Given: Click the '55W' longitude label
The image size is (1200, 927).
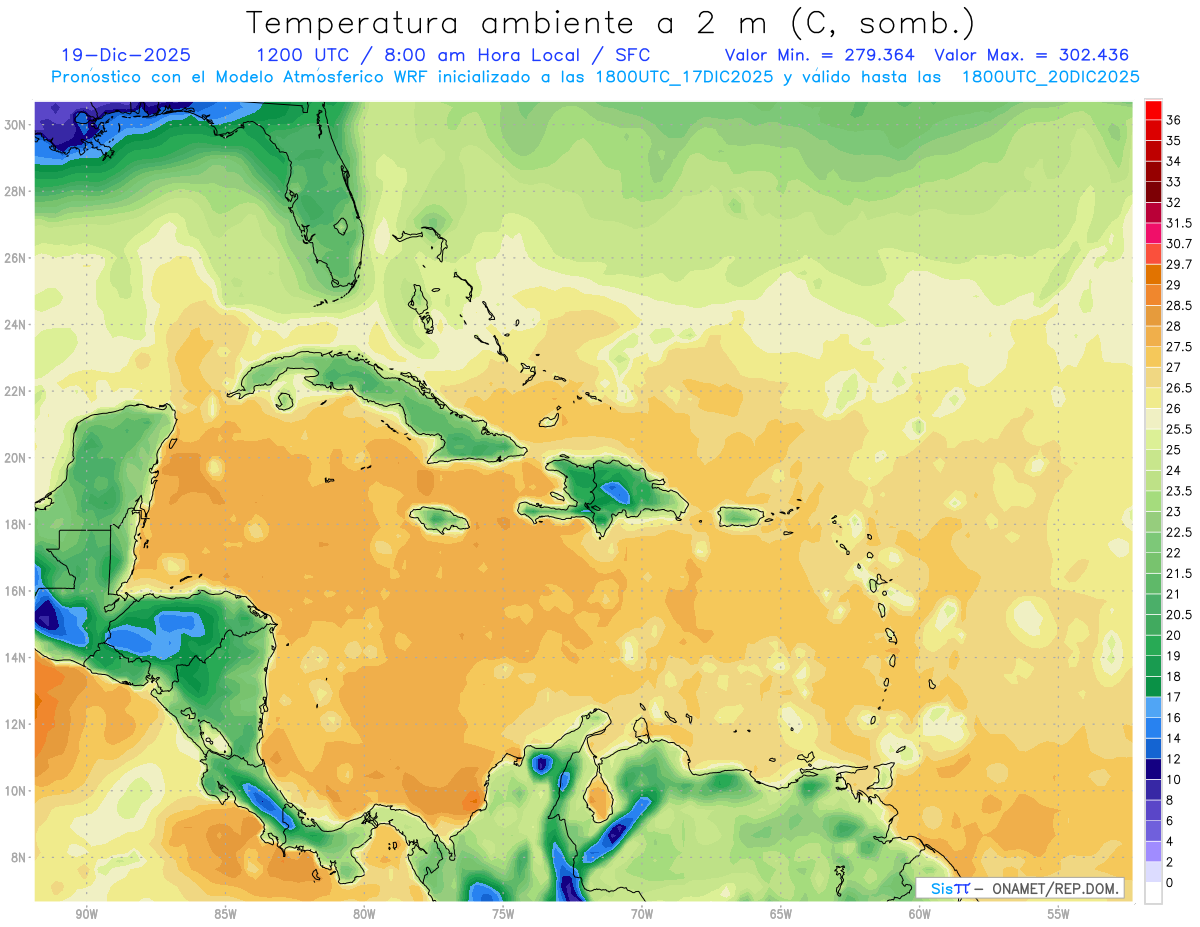Looking at the screenshot, I should [x=1059, y=914].
